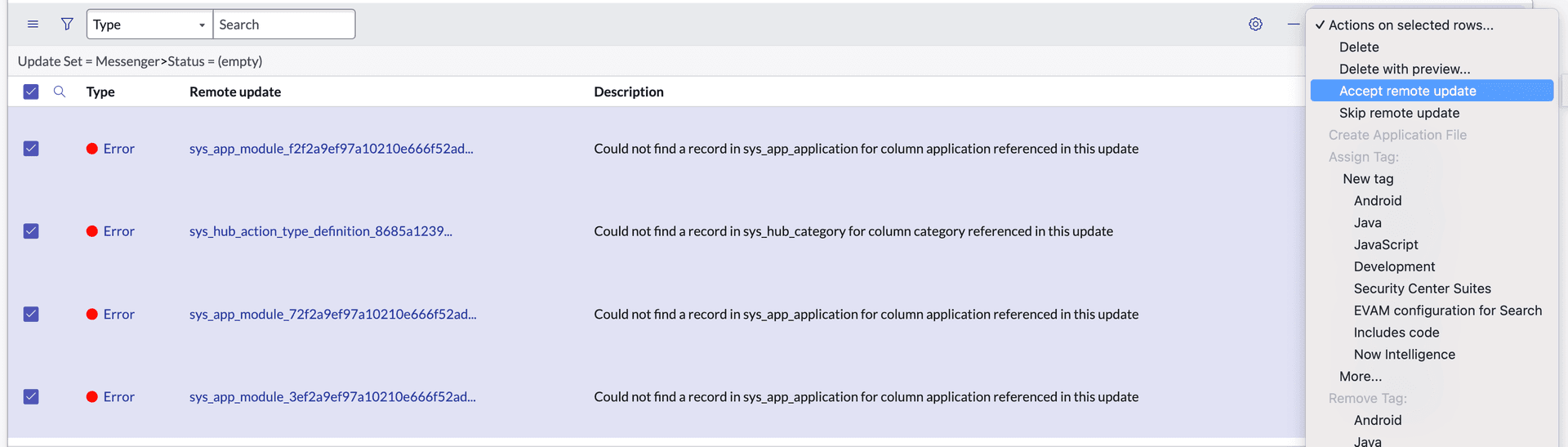Toggle the select-all rows checkbox

pos(31,92)
